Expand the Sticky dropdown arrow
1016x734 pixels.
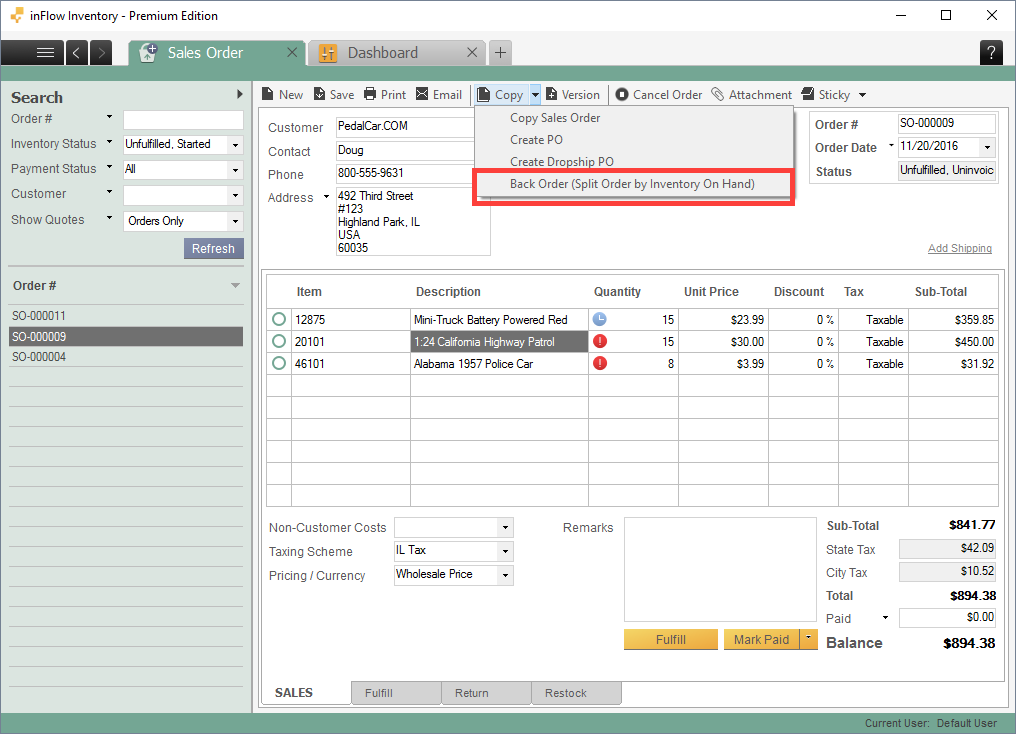click(x=862, y=95)
